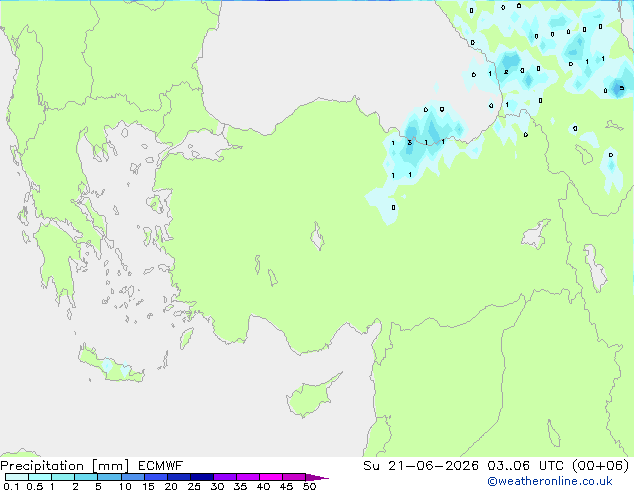Viewport: 634px width, 490px height.
Task: Click the "Precipitation" title word
Action: pos(42,466)
